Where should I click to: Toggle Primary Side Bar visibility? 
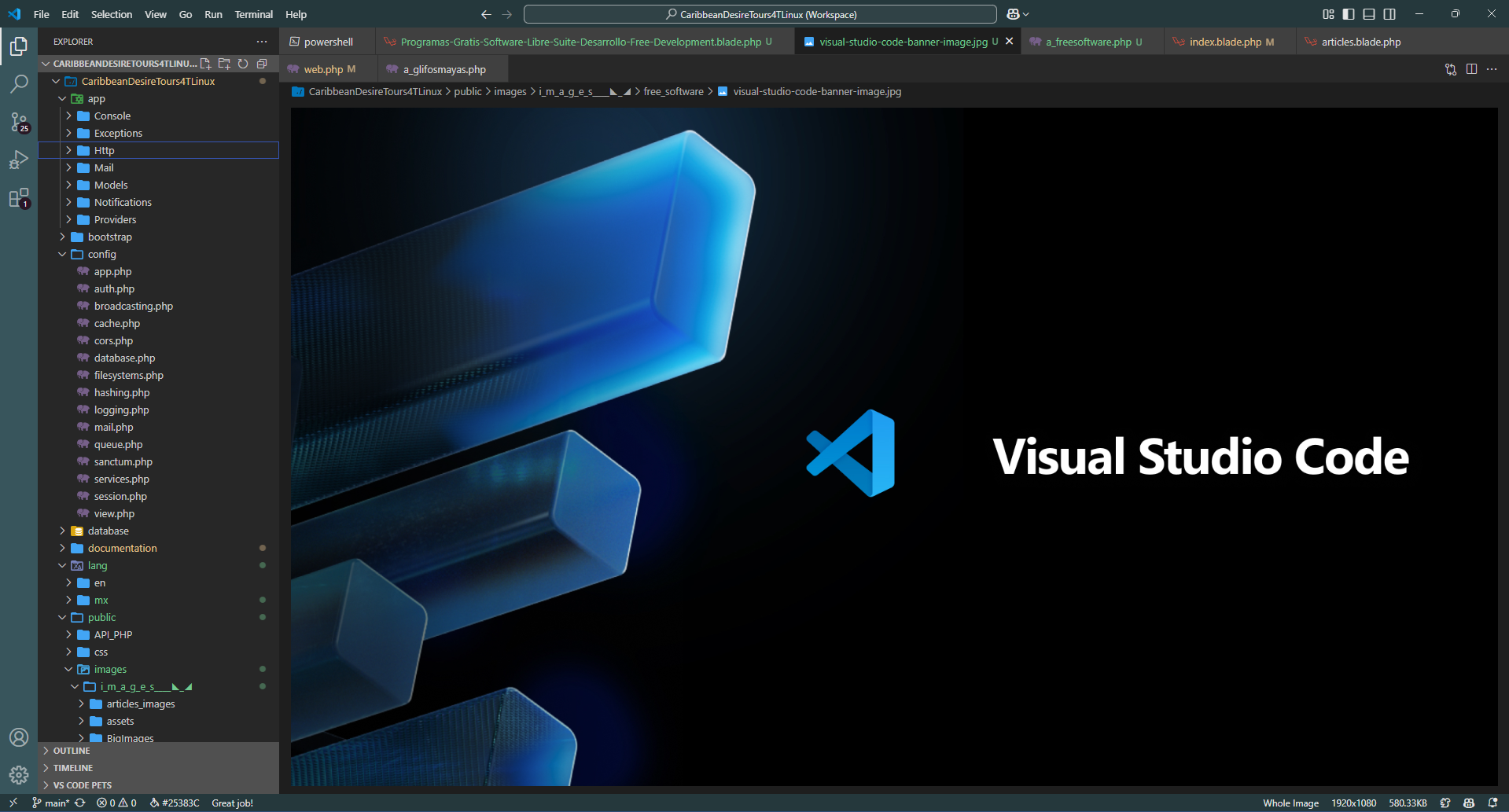[x=1349, y=14]
